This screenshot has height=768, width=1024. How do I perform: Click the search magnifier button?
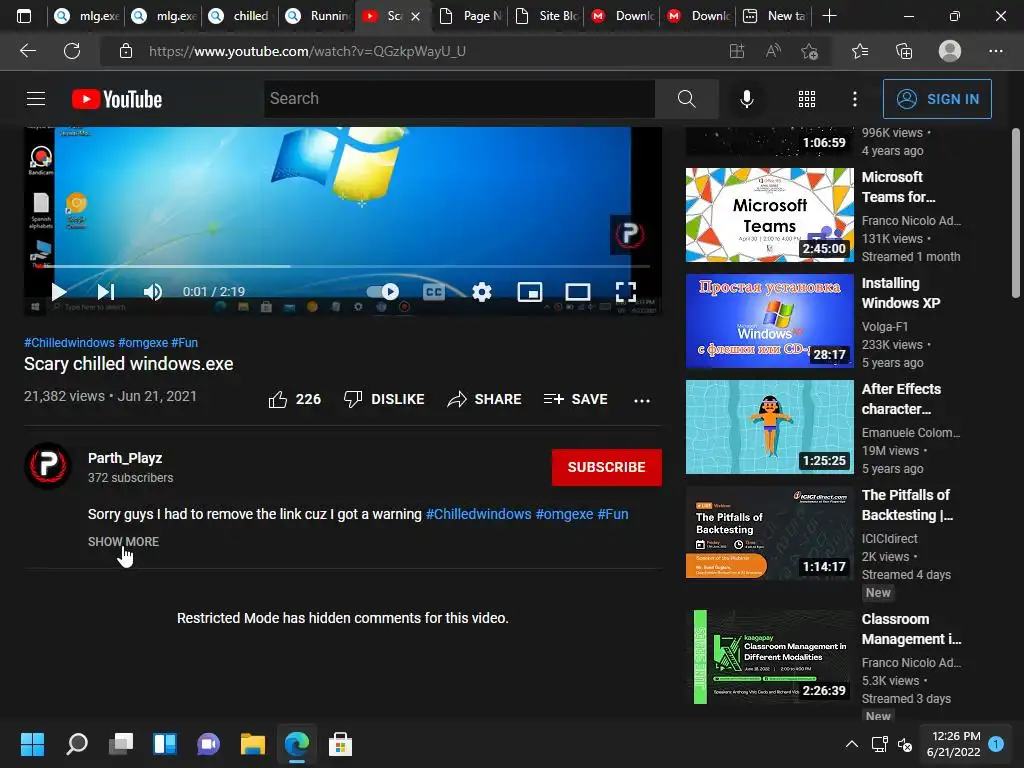click(686, 99)
